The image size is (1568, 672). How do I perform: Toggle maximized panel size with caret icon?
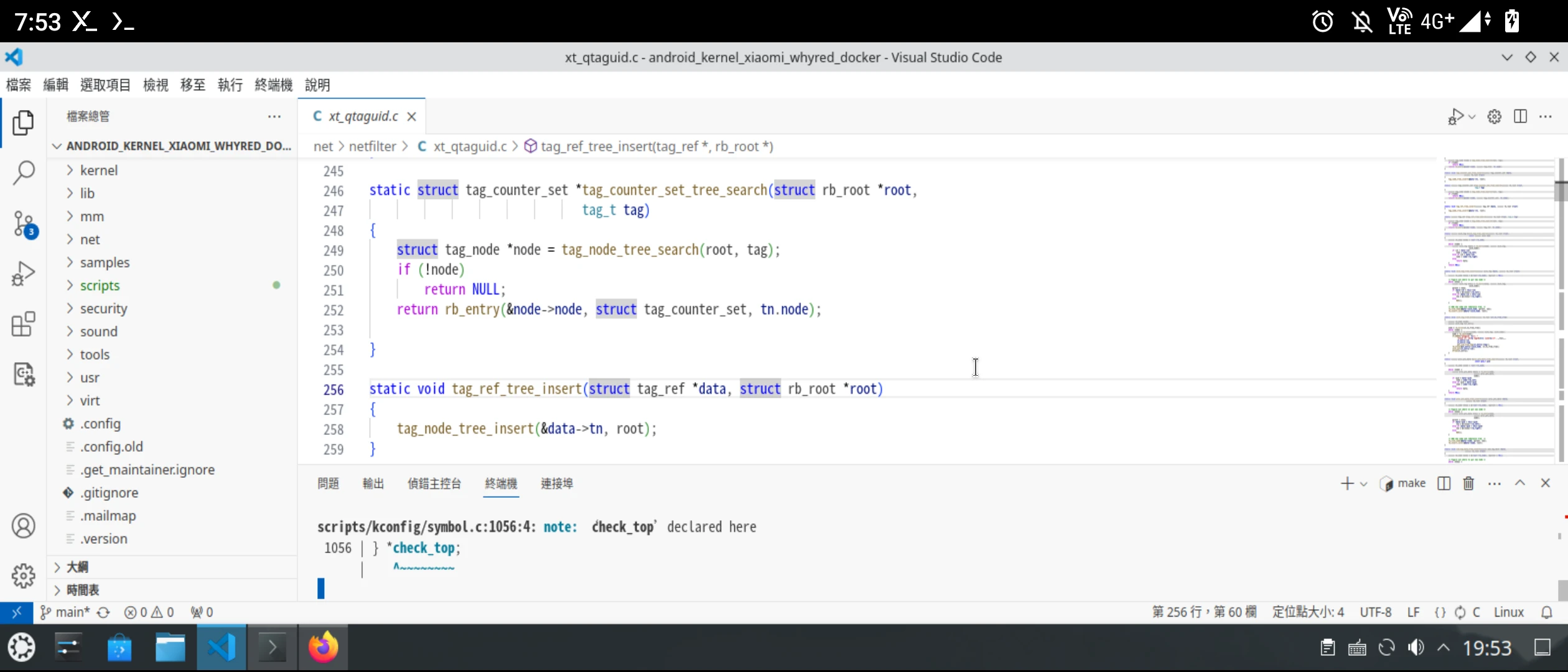pos(1520,483)
